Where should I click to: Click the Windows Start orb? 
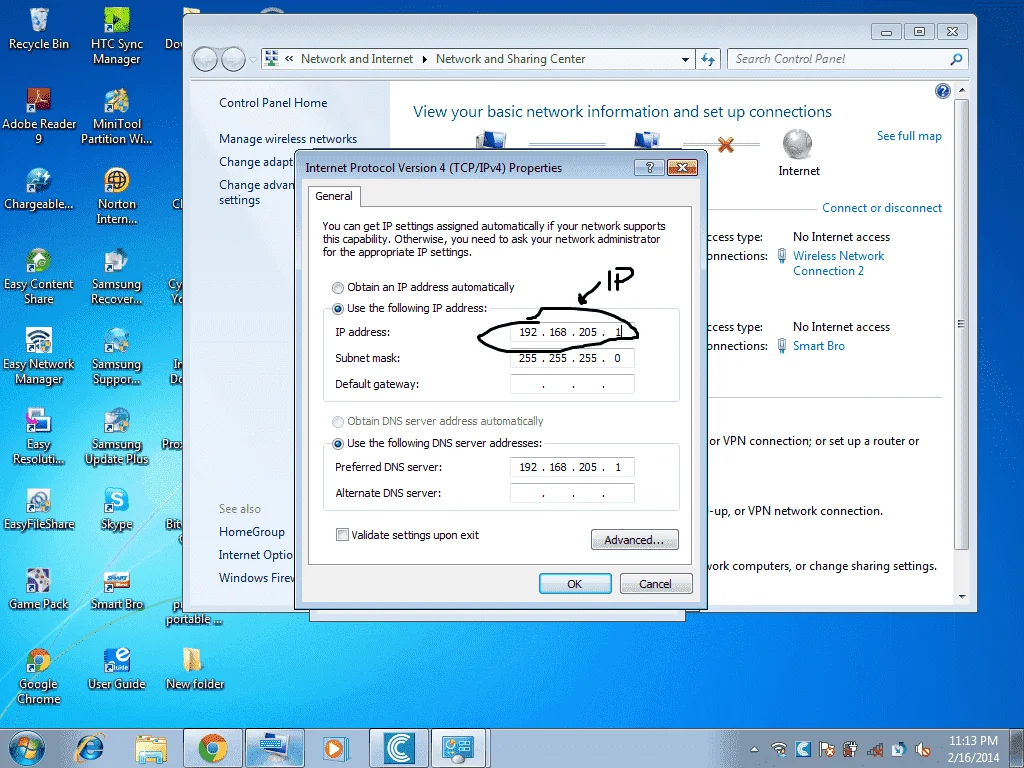[x=27, y=748]
